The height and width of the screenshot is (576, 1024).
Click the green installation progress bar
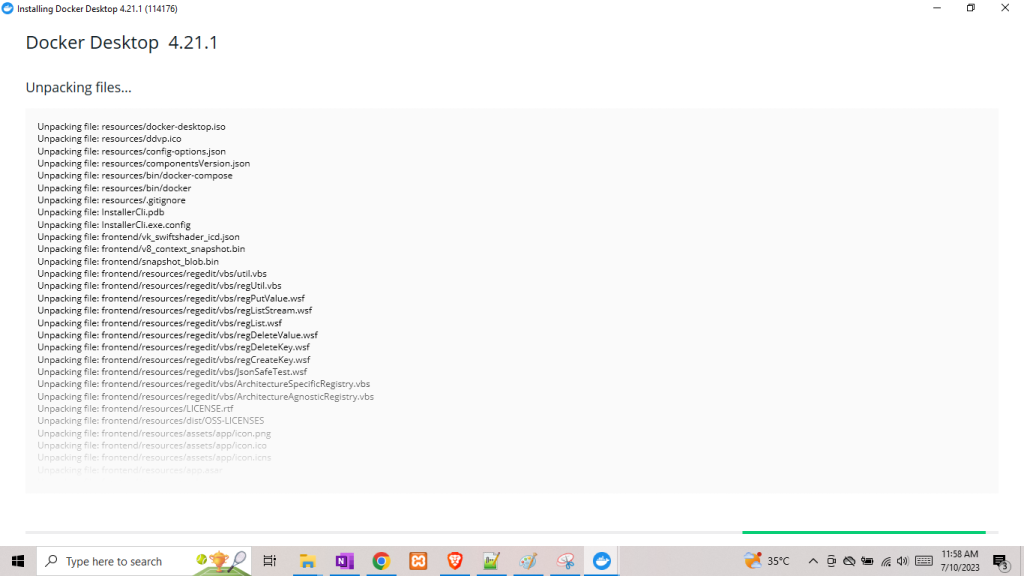click(x=863, y=532)
